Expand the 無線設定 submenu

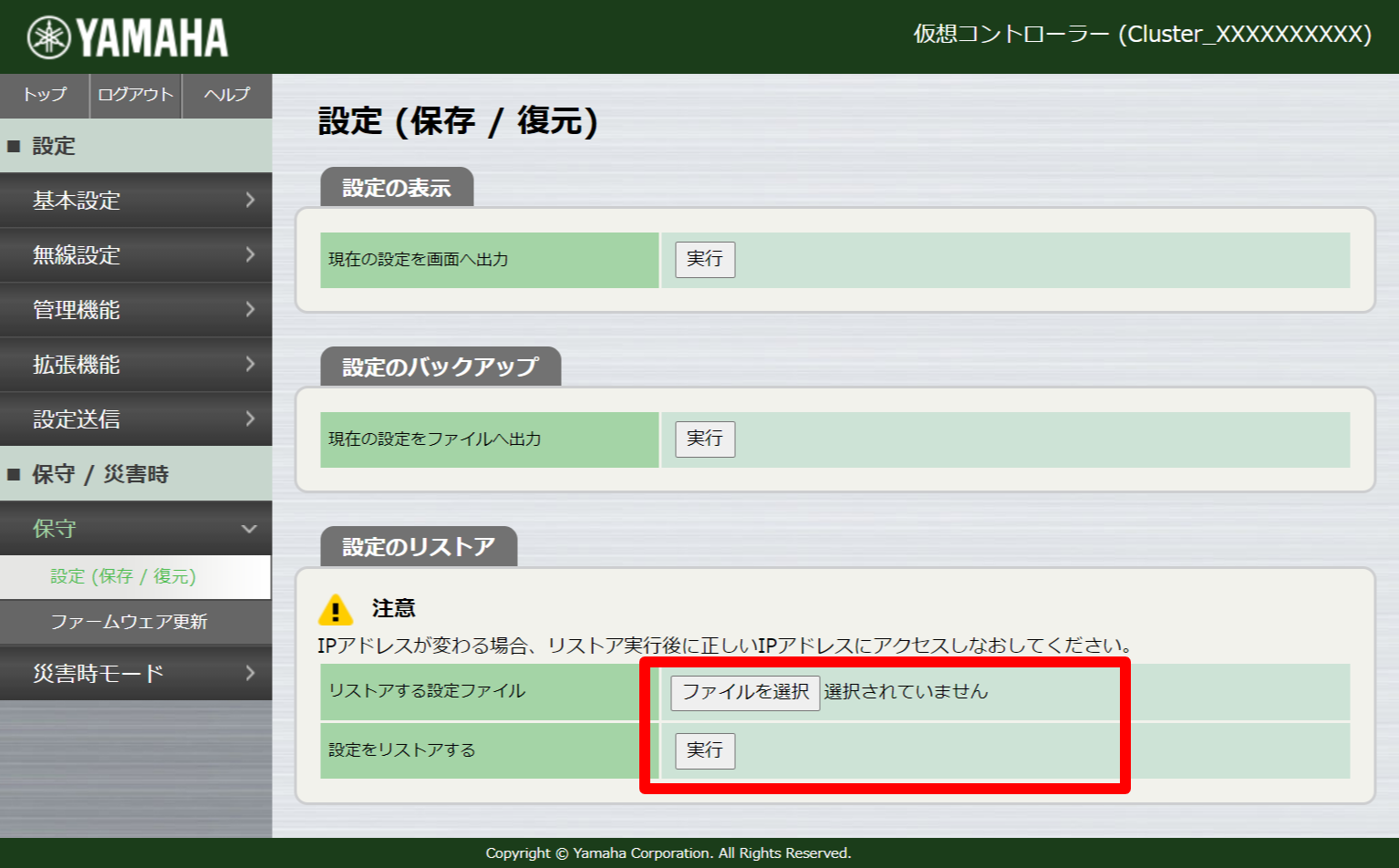135,255
